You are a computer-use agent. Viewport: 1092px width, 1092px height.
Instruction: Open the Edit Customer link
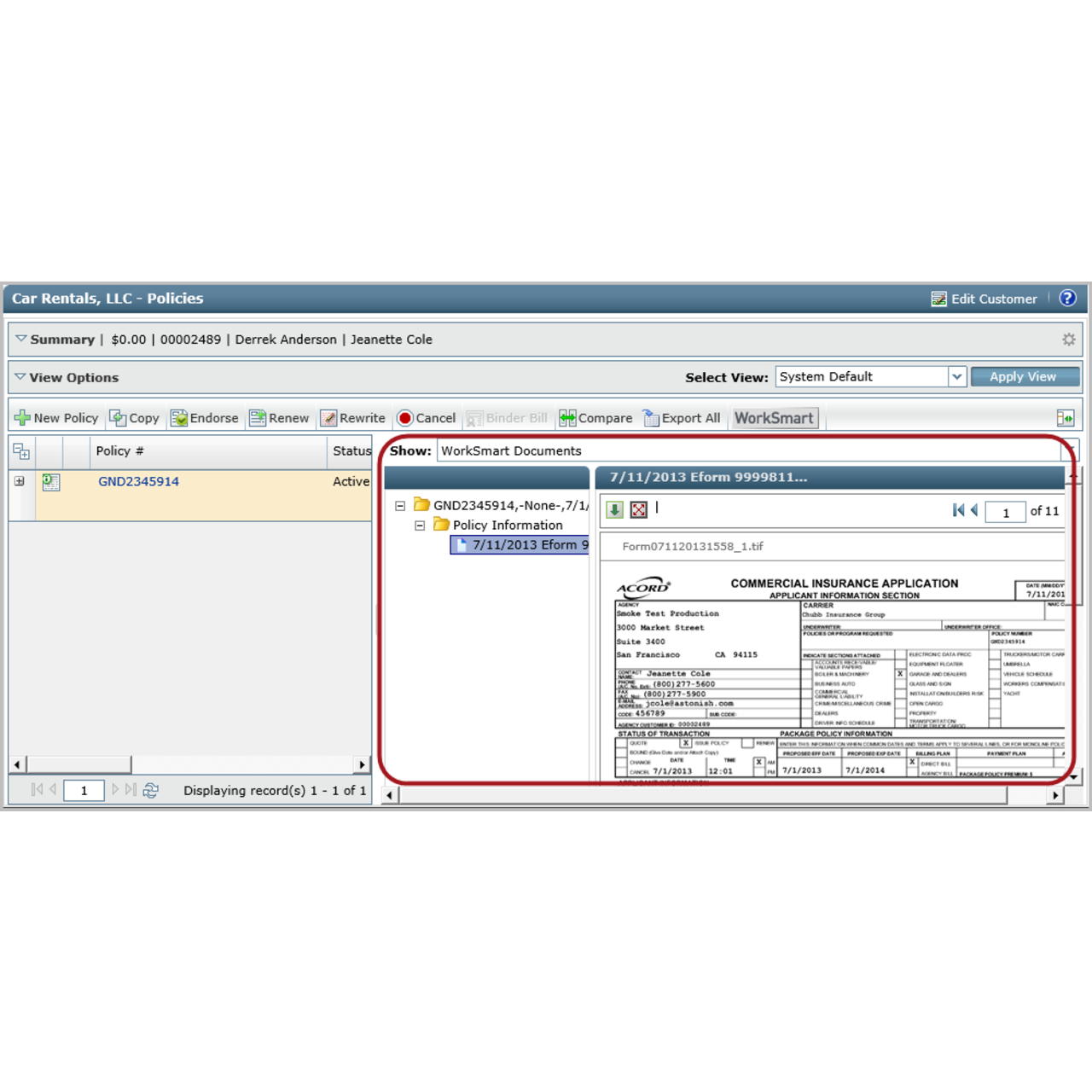pos(992,299)
